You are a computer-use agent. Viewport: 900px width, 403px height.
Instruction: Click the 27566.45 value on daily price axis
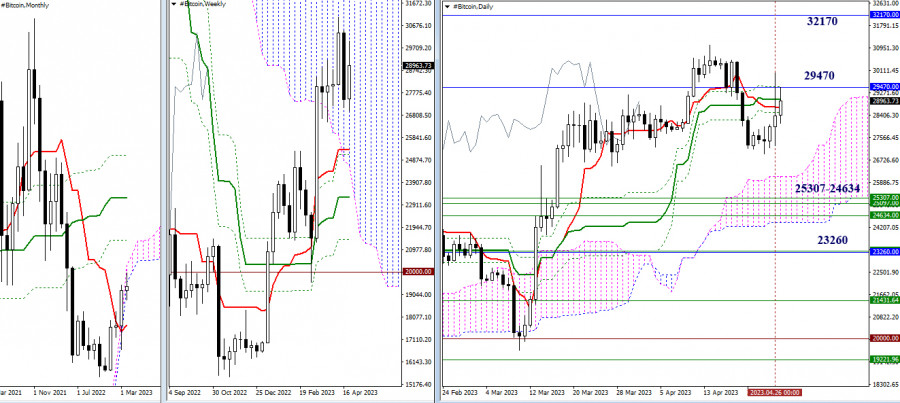pyautogui.click(x=885, y=138)
